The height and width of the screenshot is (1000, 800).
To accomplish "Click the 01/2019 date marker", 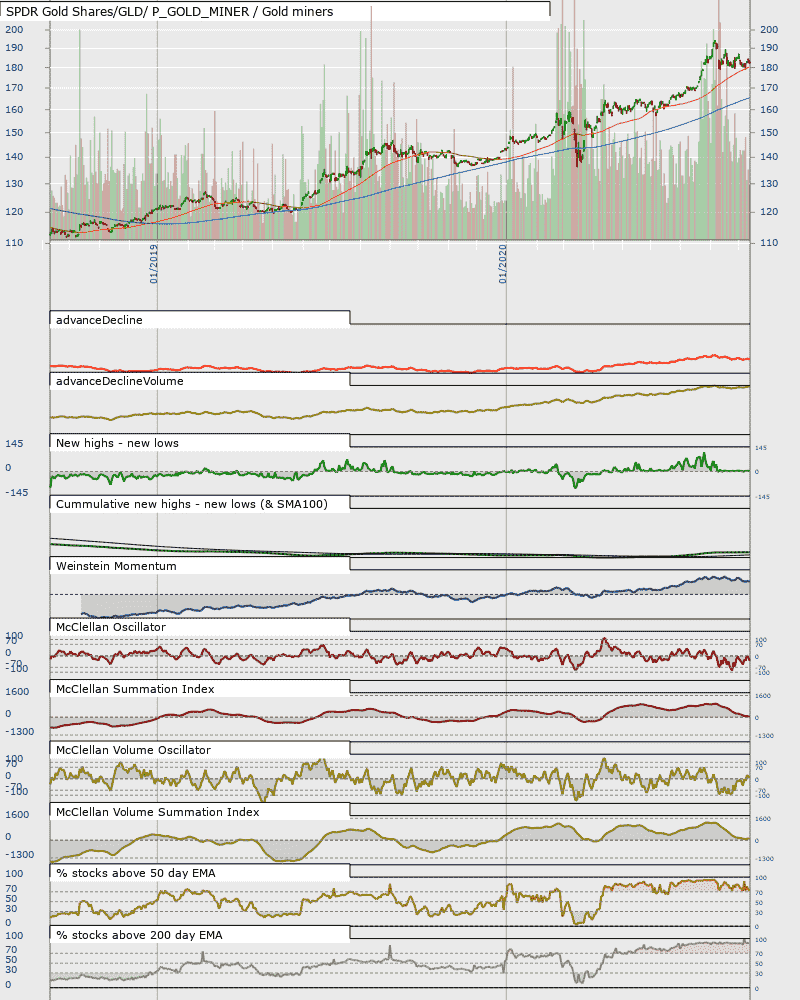I will coord(154,264).
